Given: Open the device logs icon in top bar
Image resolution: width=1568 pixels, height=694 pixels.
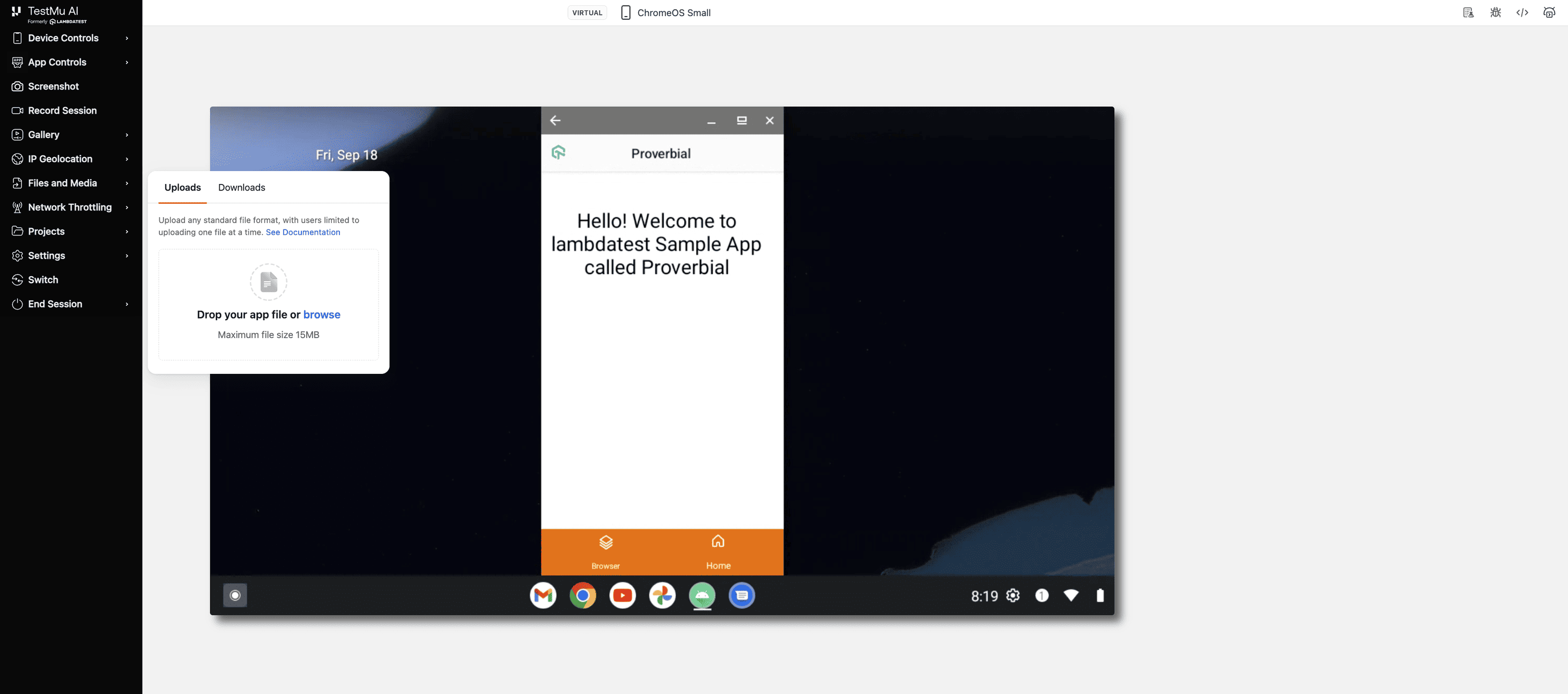Looking at the screenshot, I should point(1468,13).
